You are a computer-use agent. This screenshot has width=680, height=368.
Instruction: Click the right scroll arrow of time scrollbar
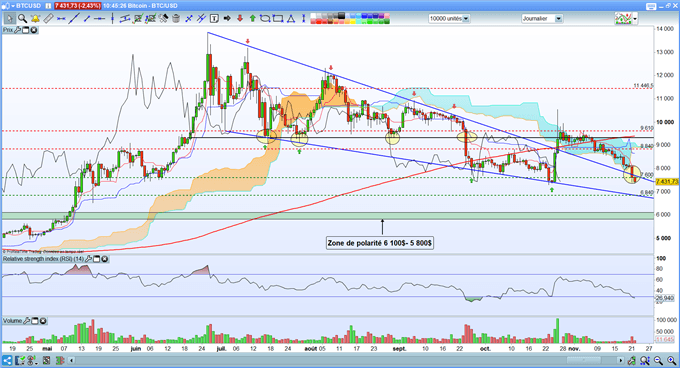pos(621,360)
